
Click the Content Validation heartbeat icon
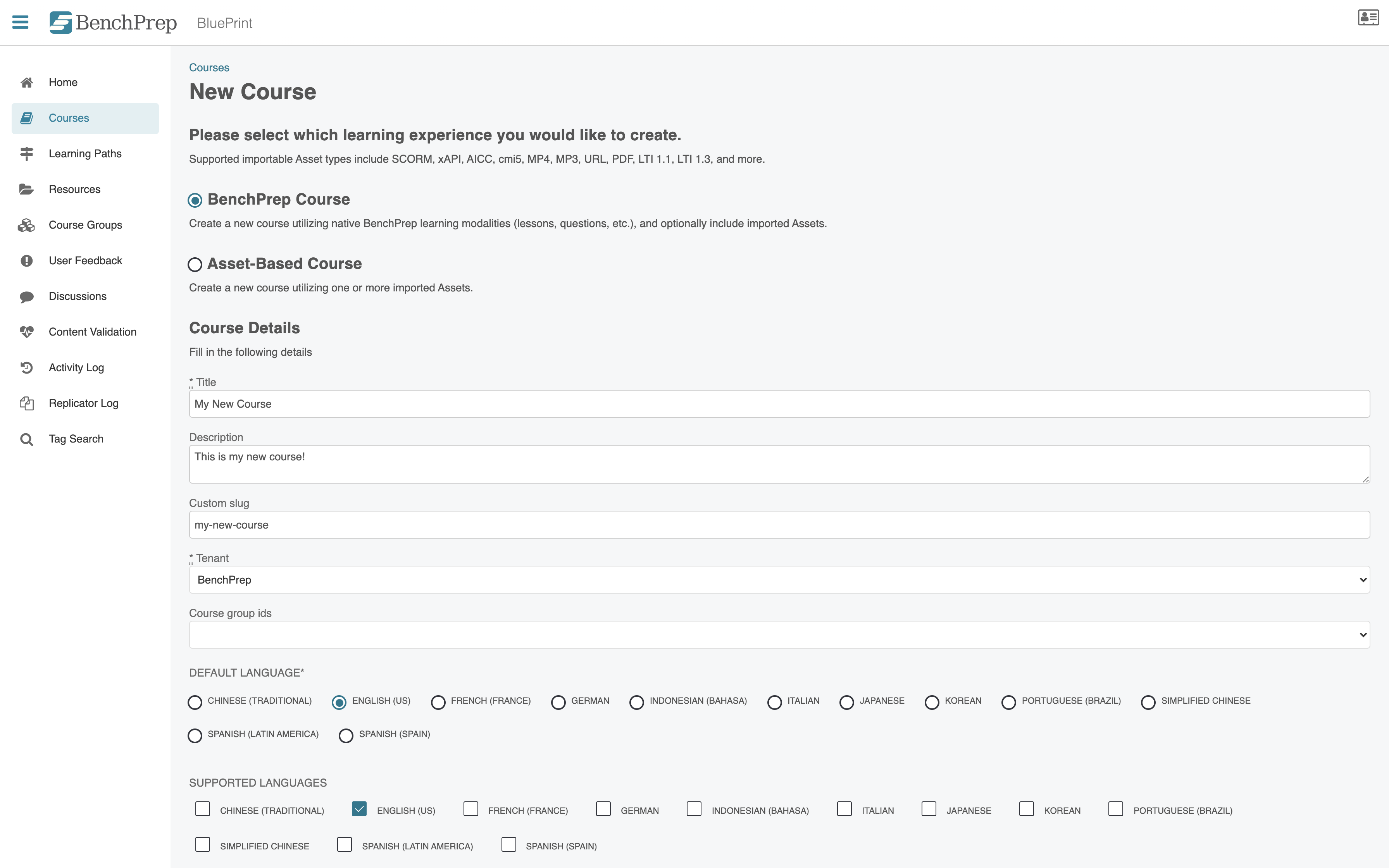(x=26, y=332)
